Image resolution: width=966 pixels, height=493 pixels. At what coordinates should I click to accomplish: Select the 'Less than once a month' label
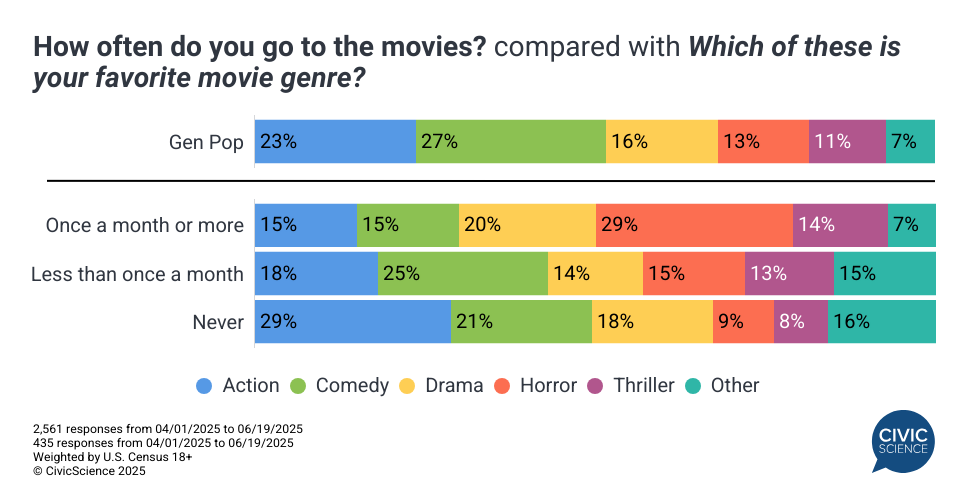[138, 274]
